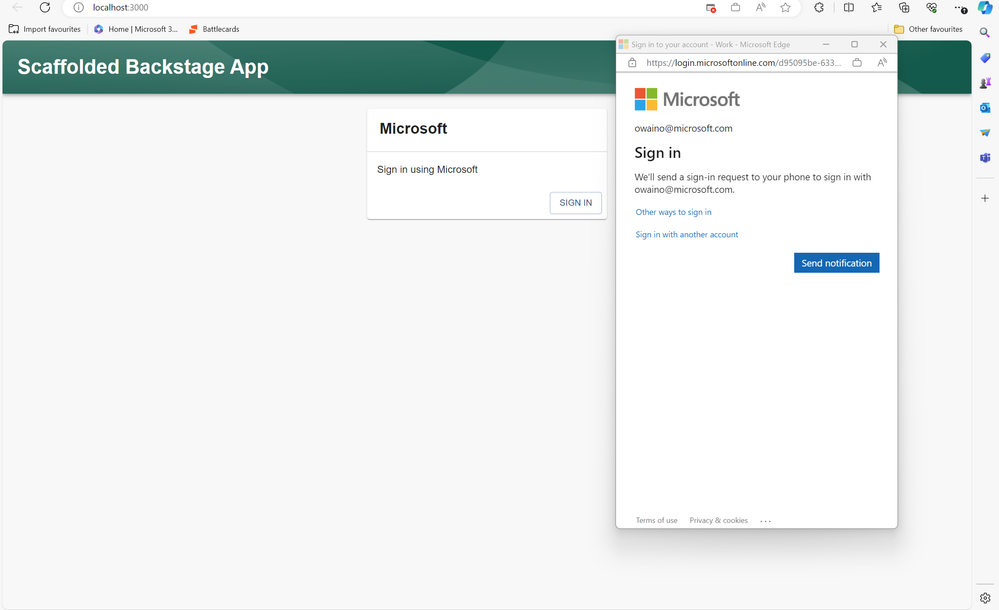Viewport: 999px width, 610px height.
Task: Click the lock icon in the sign-in popup
Action: [632, 62]
